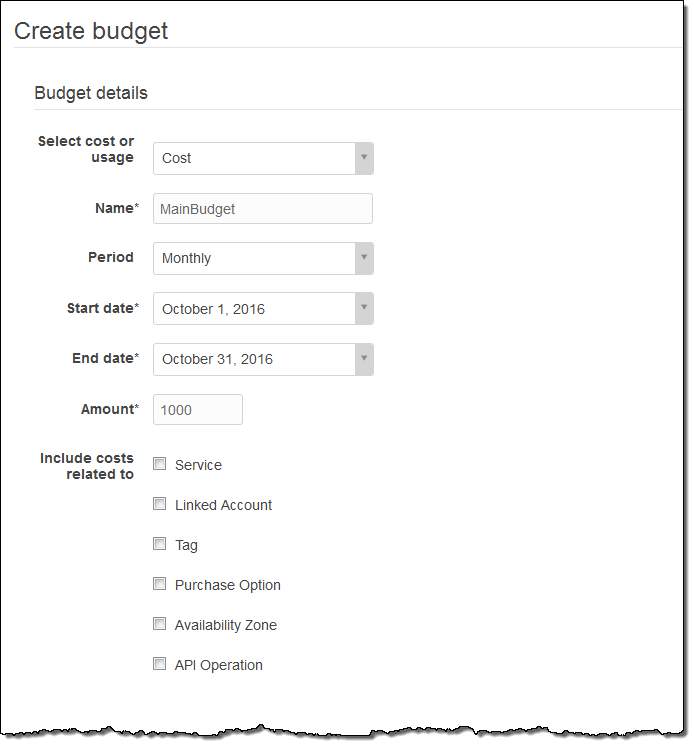Tick the Linked Account checkbox
Image resolution: width=694 pixels, height=746 pixels.
(x=160, y=504)
